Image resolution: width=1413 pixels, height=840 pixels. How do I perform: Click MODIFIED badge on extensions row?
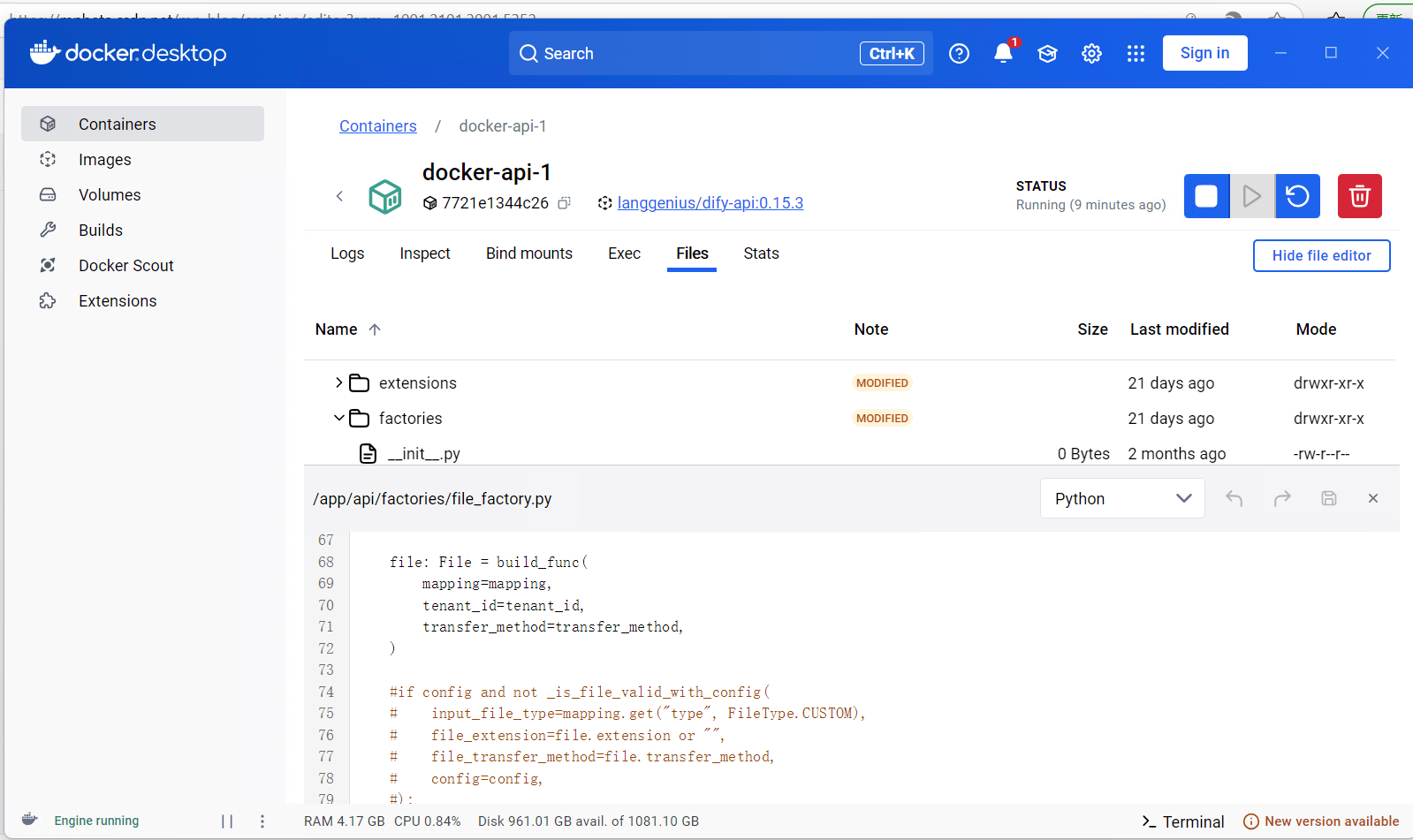pos(882,382)
